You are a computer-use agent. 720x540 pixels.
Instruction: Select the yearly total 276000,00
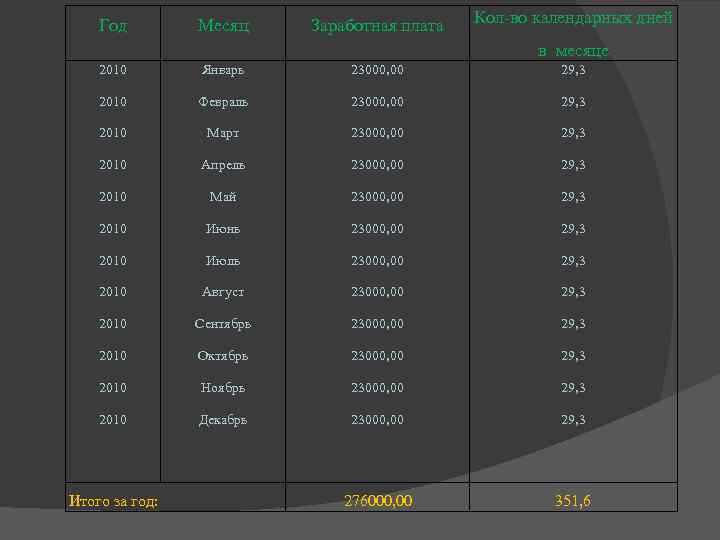point(378,501)
